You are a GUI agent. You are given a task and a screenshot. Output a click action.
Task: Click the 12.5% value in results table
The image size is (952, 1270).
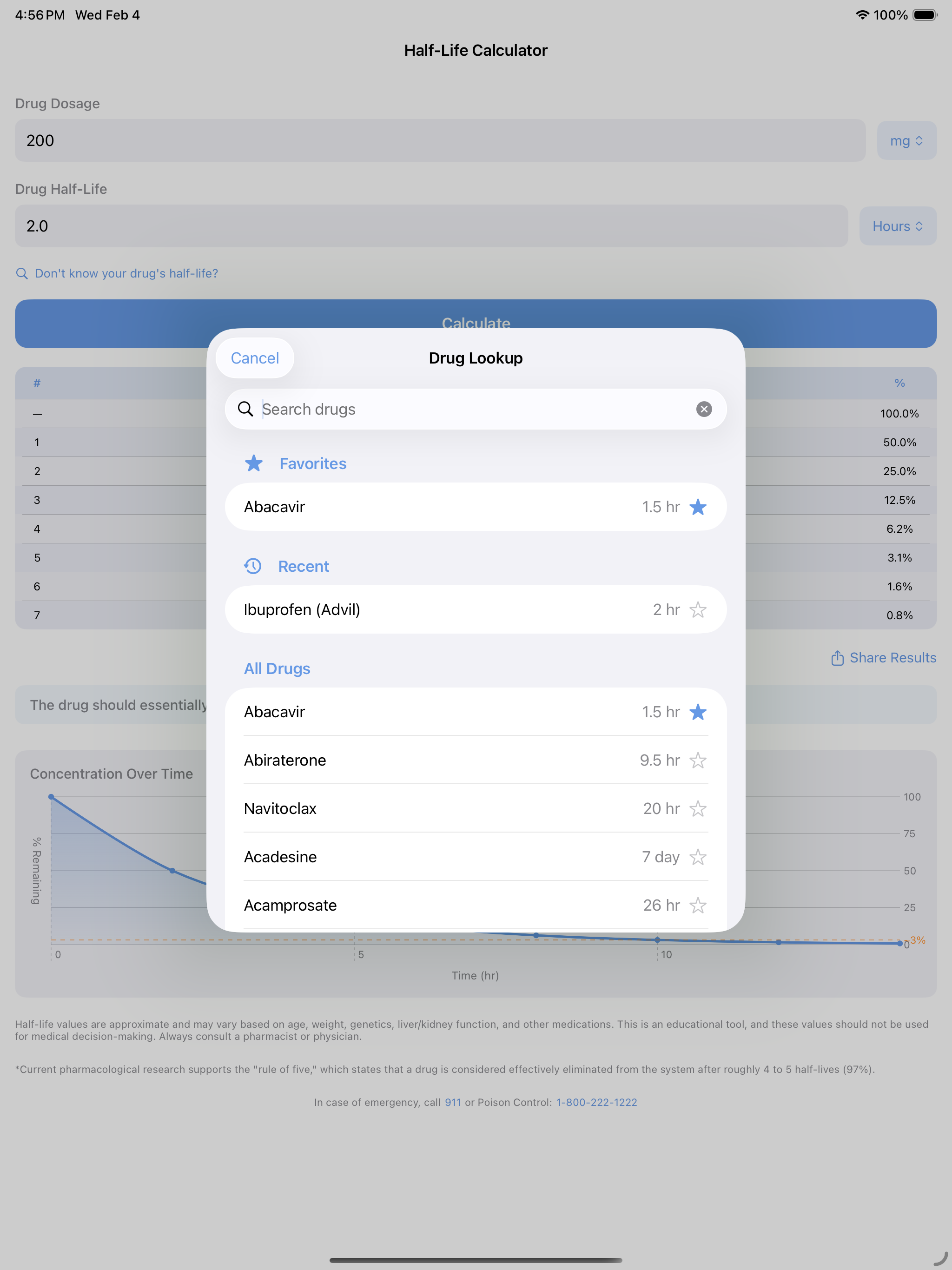[x=899, y=500]
